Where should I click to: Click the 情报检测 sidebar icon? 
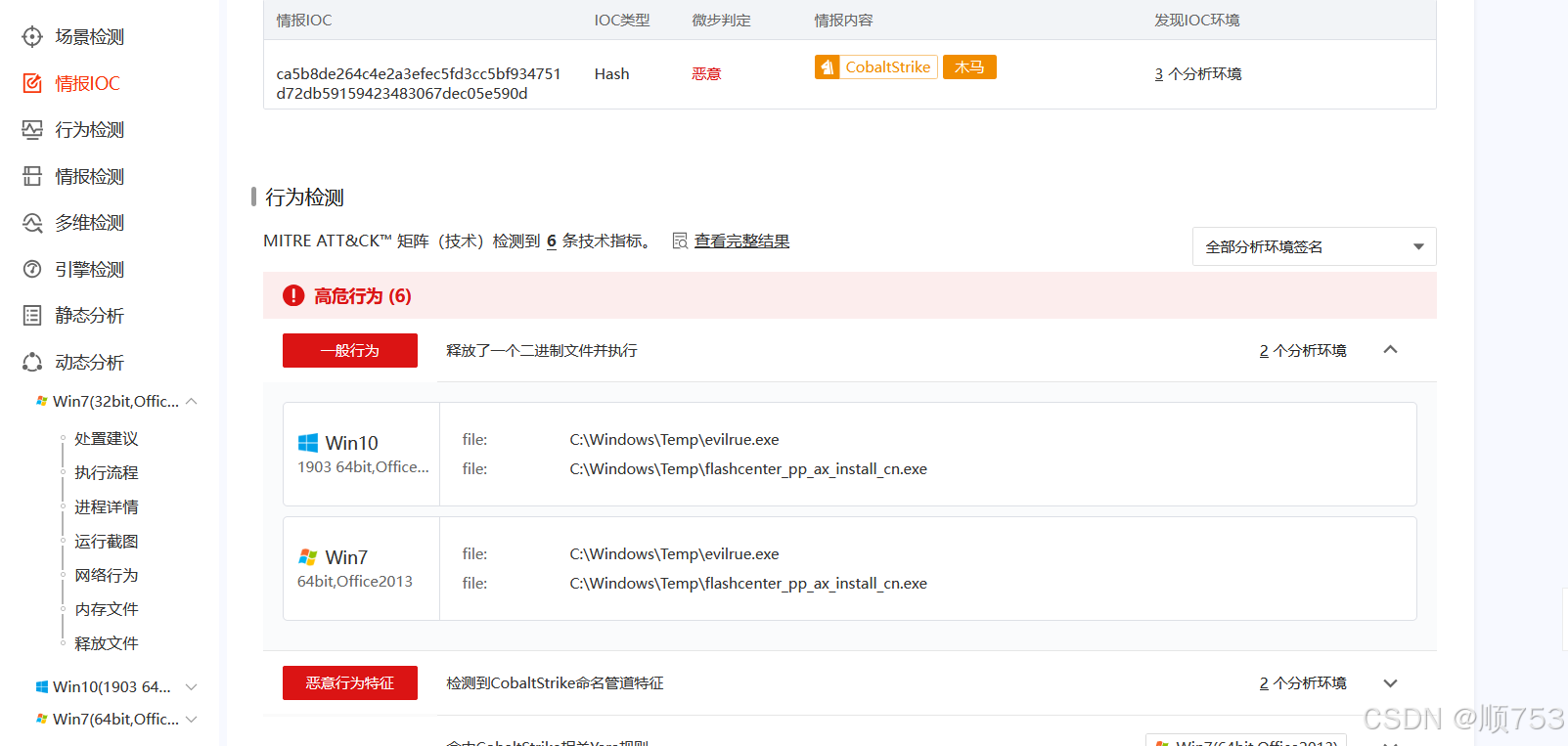coord(32,176)
